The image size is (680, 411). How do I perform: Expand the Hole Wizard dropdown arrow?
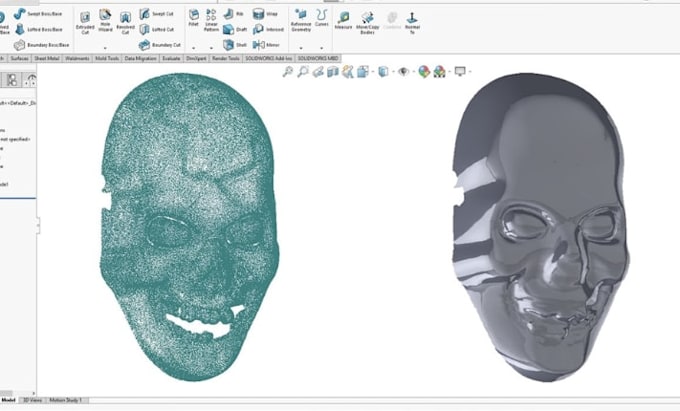pos(105,48)
